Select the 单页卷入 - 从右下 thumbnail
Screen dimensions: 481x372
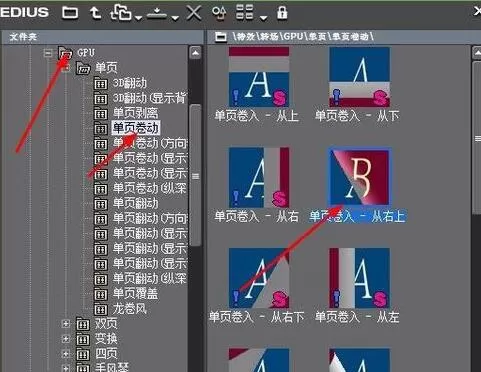coord(259,278)
